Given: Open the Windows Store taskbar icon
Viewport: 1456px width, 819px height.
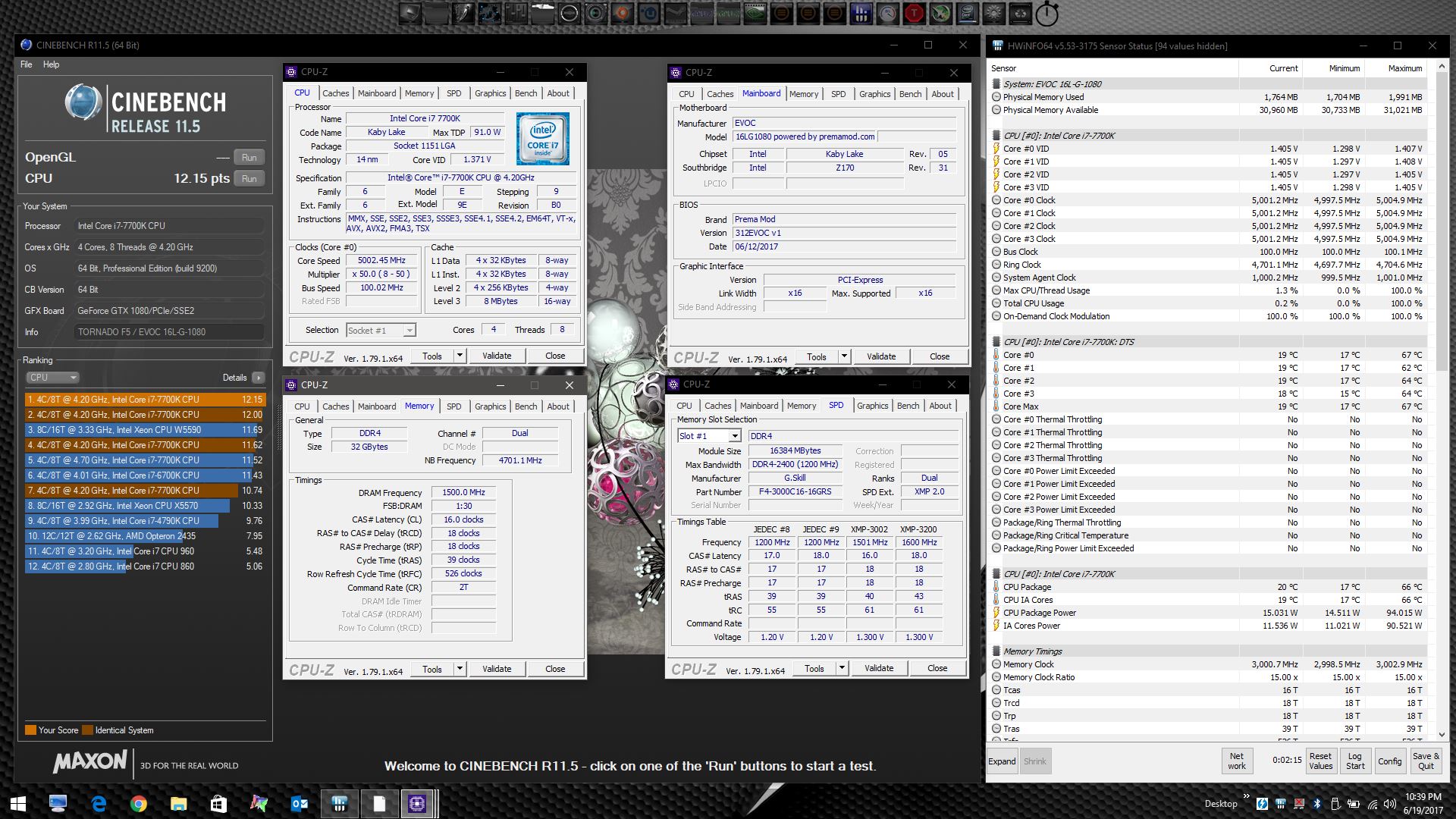Looking at the screenshot, I should click(218, 803).
